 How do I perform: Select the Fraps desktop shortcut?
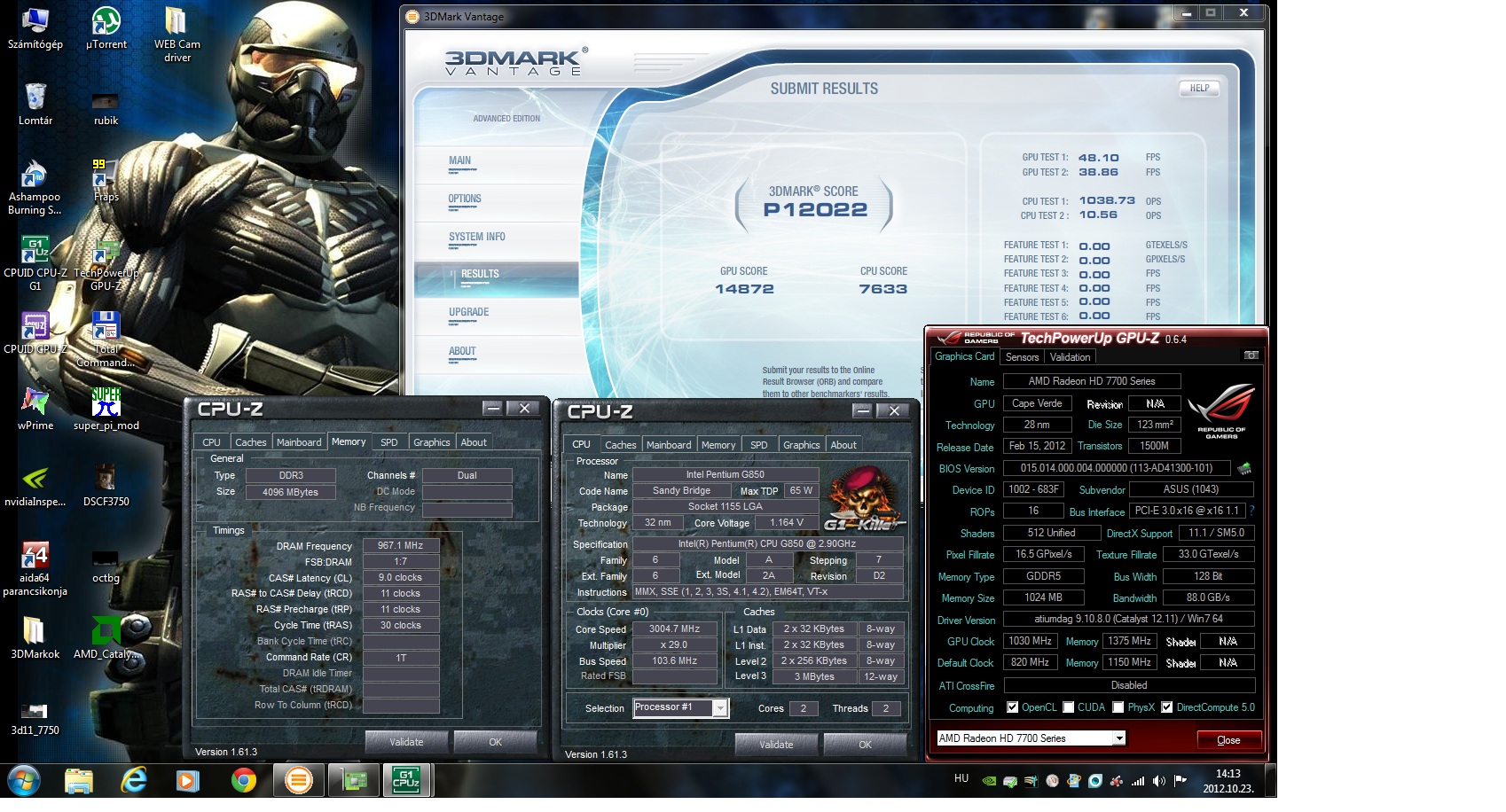pos(106,181)
